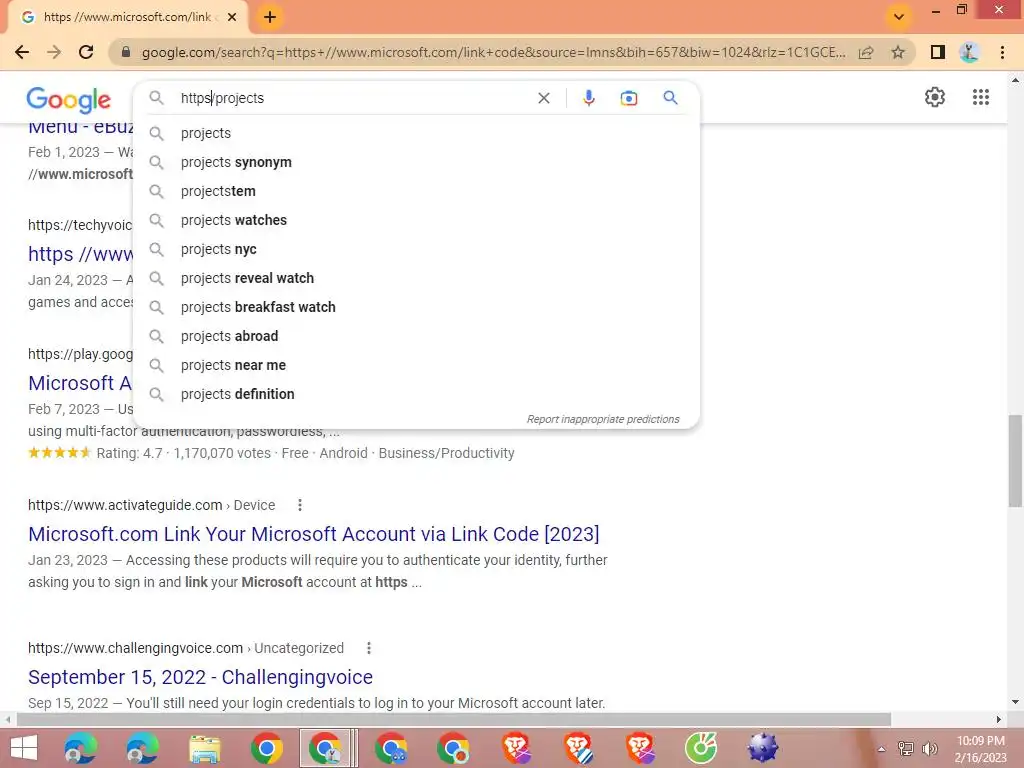Open more options for activateguide.com result
Screen dimensions: 1024x768
click(300, 505)
